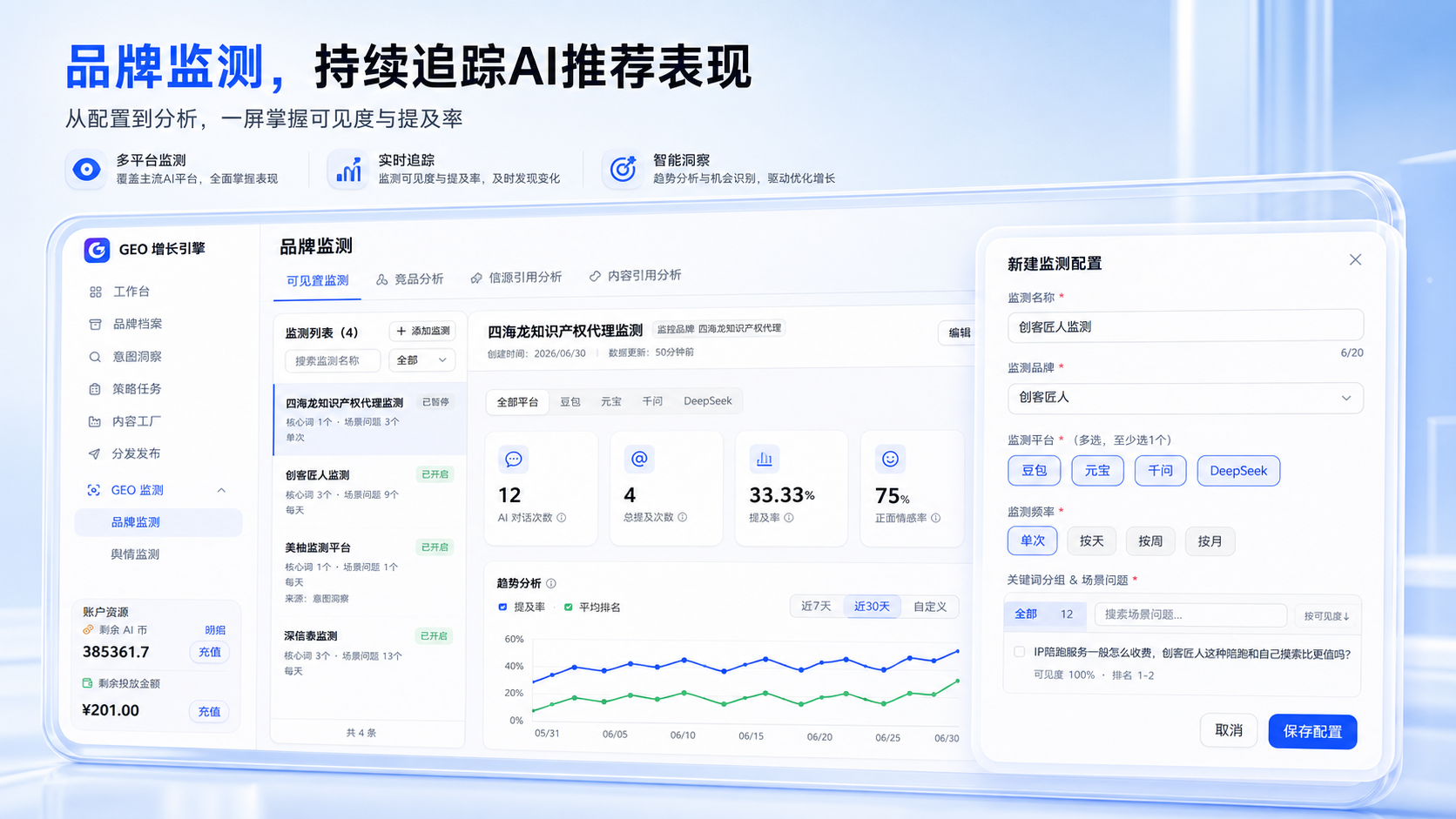
Task: Toggle 豆包 platform selection in dialog
Action: [1035, 471]
